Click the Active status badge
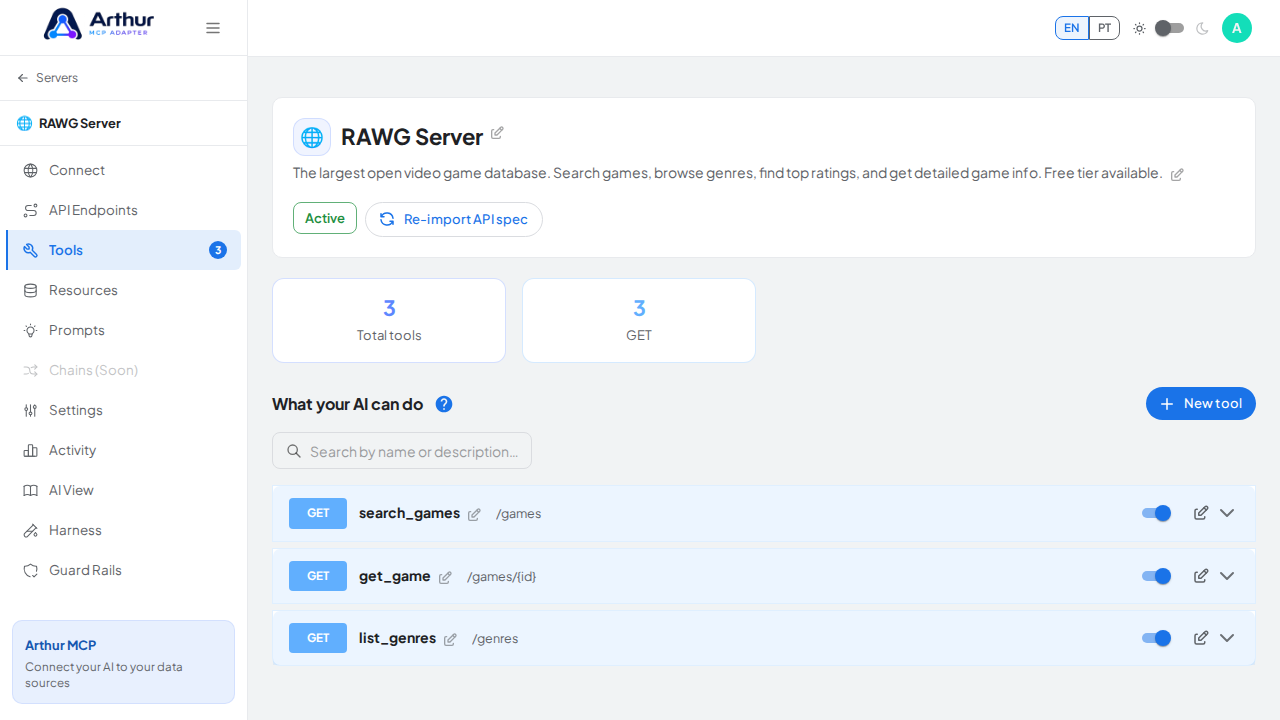 point(325,218)
